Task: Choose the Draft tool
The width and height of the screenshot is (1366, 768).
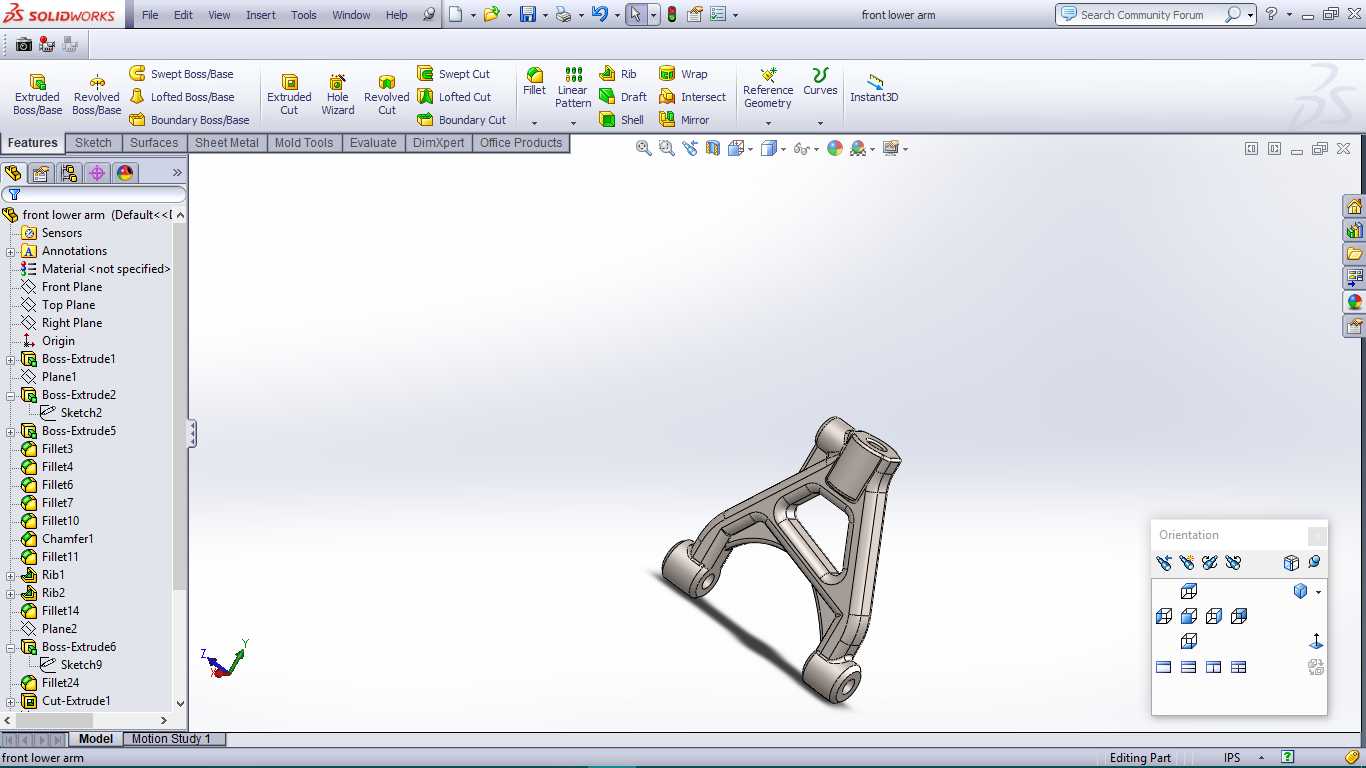Action: pos(623,97)
